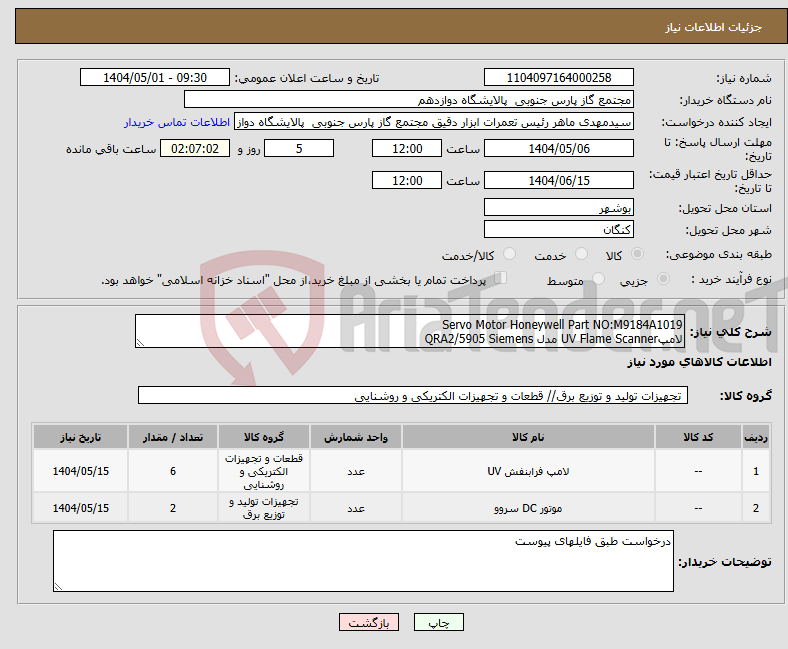Toggle the Islamic treasury payment checkbox
Viewport: 788px width, 649px height.
[501, 277]
